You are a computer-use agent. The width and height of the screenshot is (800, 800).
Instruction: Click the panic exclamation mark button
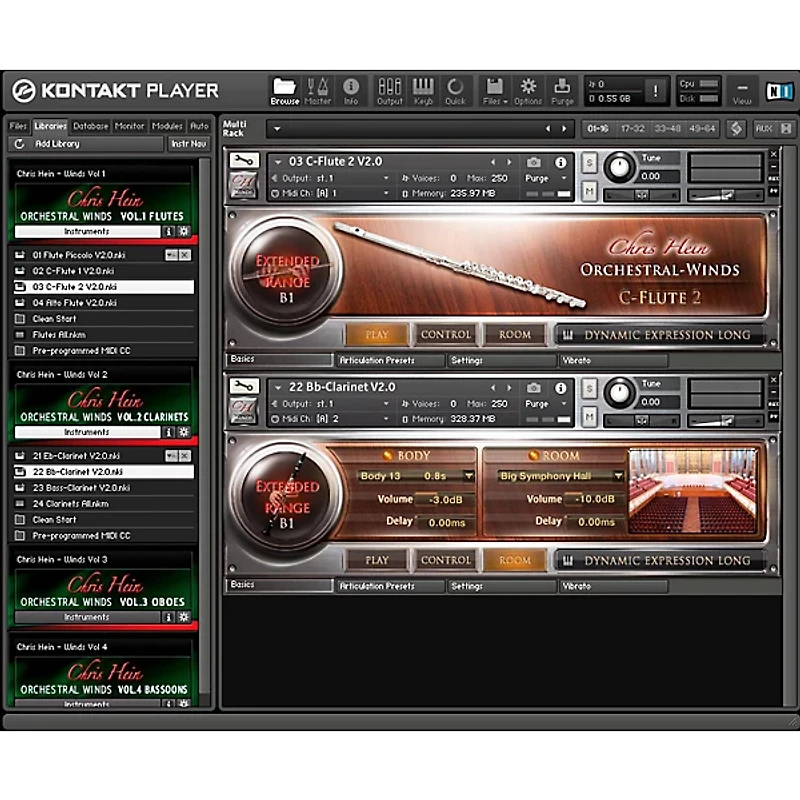pyautogui.click(x=656, y=91)
